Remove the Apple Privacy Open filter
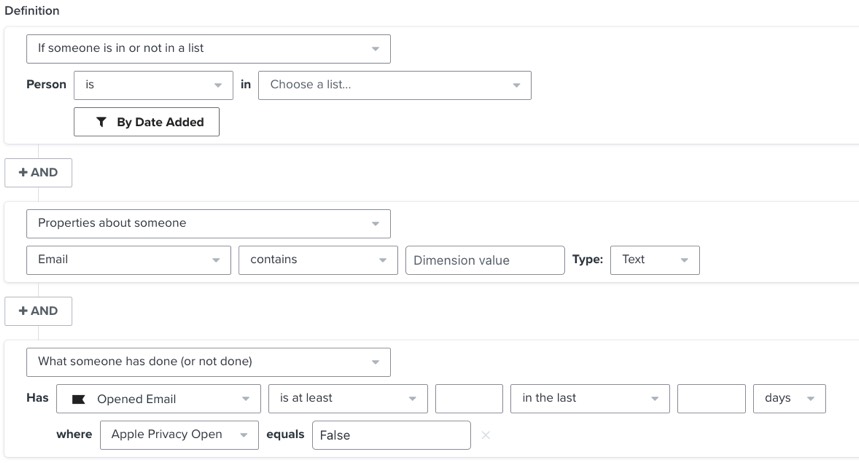The width and height of the screenshot is (859, 463). [486, 435]
